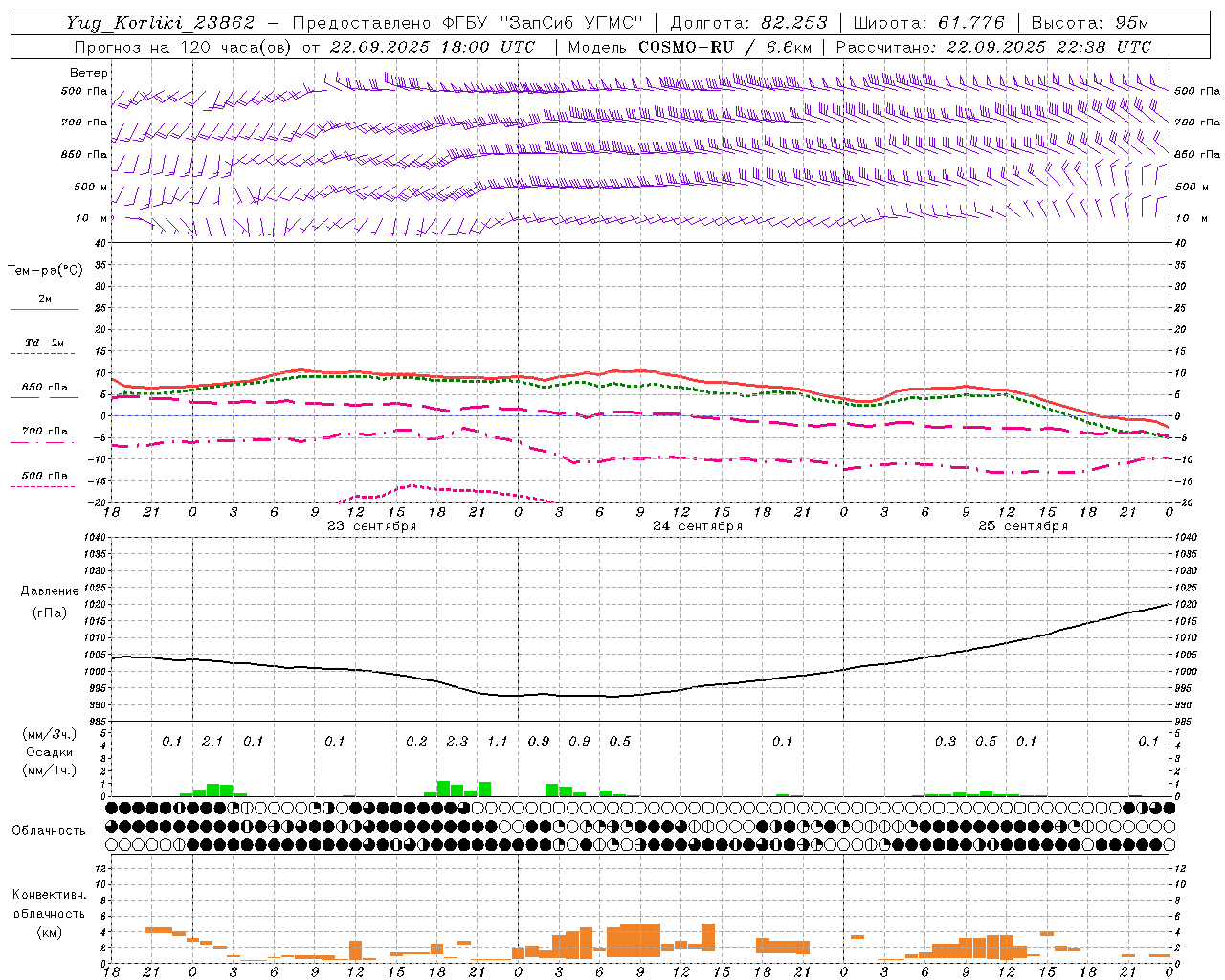Select the '850 гПа' temperature legend entry

[x=44, y=388]
